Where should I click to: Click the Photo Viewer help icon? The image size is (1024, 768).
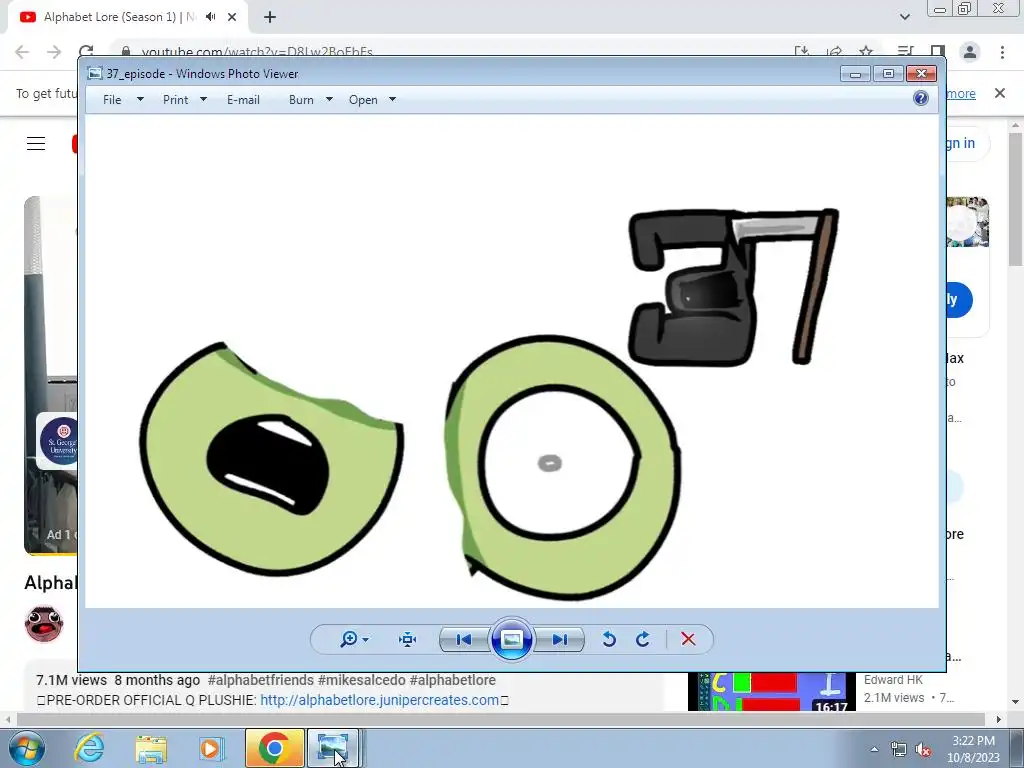point(921,99)
